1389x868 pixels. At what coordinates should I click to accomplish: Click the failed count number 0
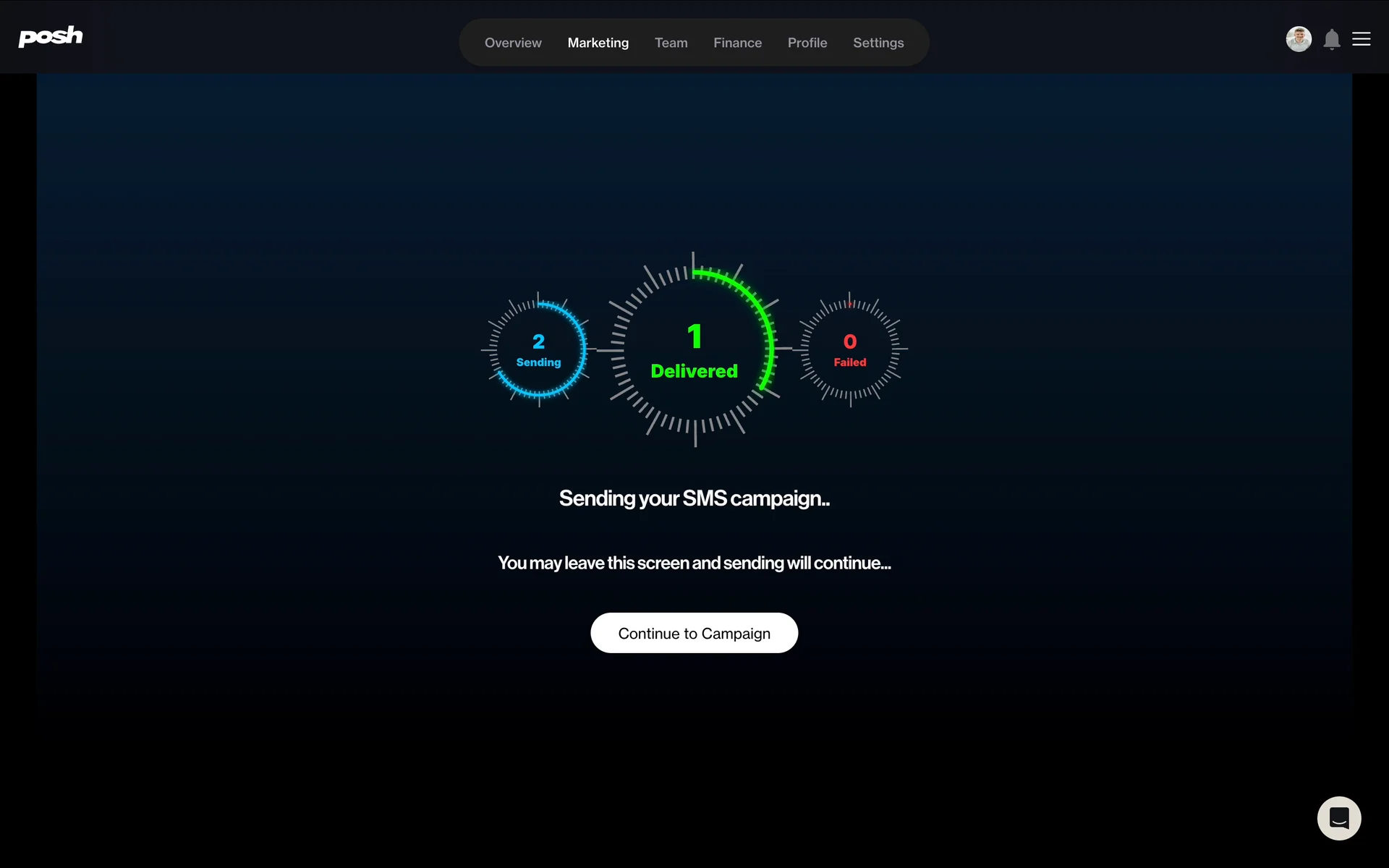(850, 341)
